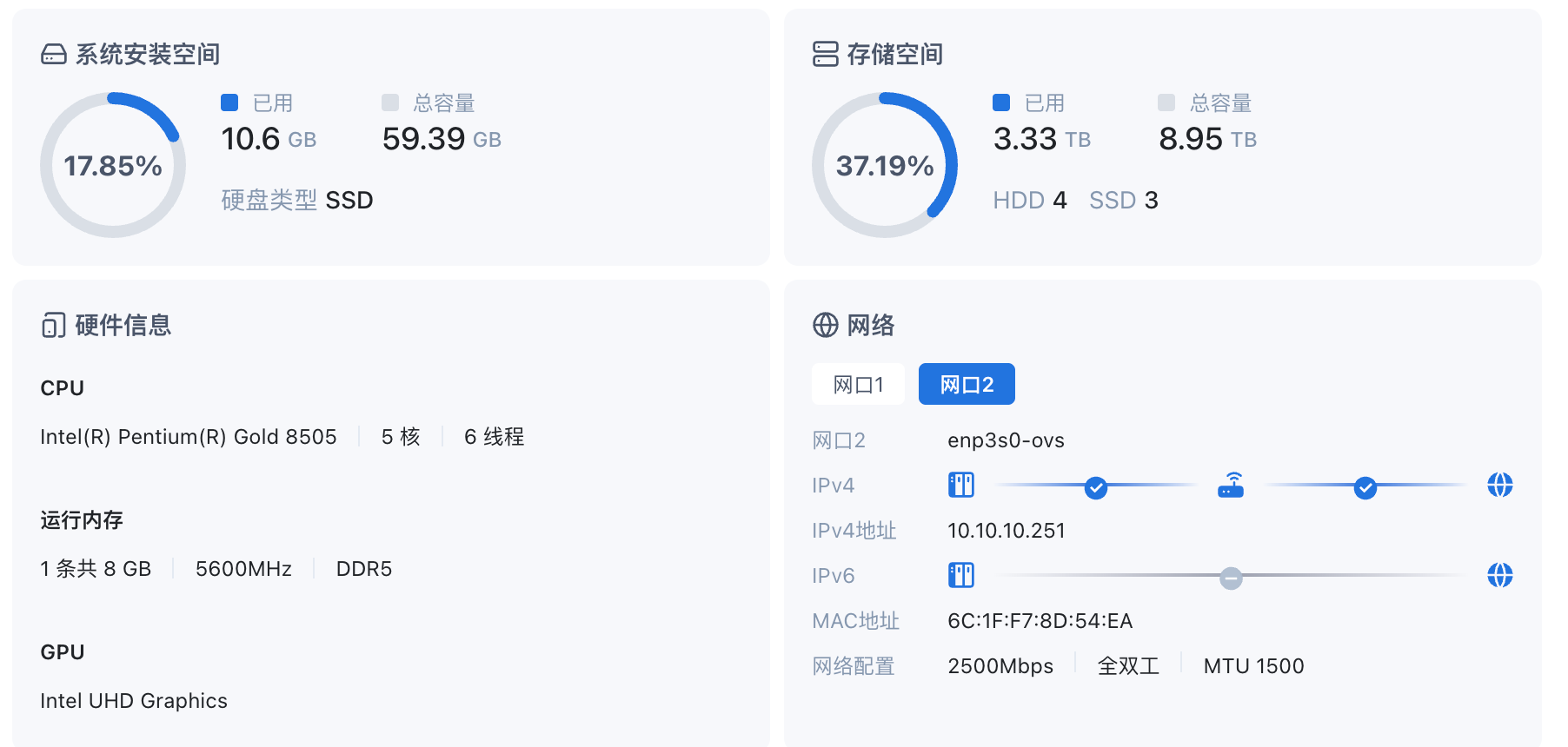Click the IPv4 internet globe icon
1568x747 pixels.
coord(1499,485)
